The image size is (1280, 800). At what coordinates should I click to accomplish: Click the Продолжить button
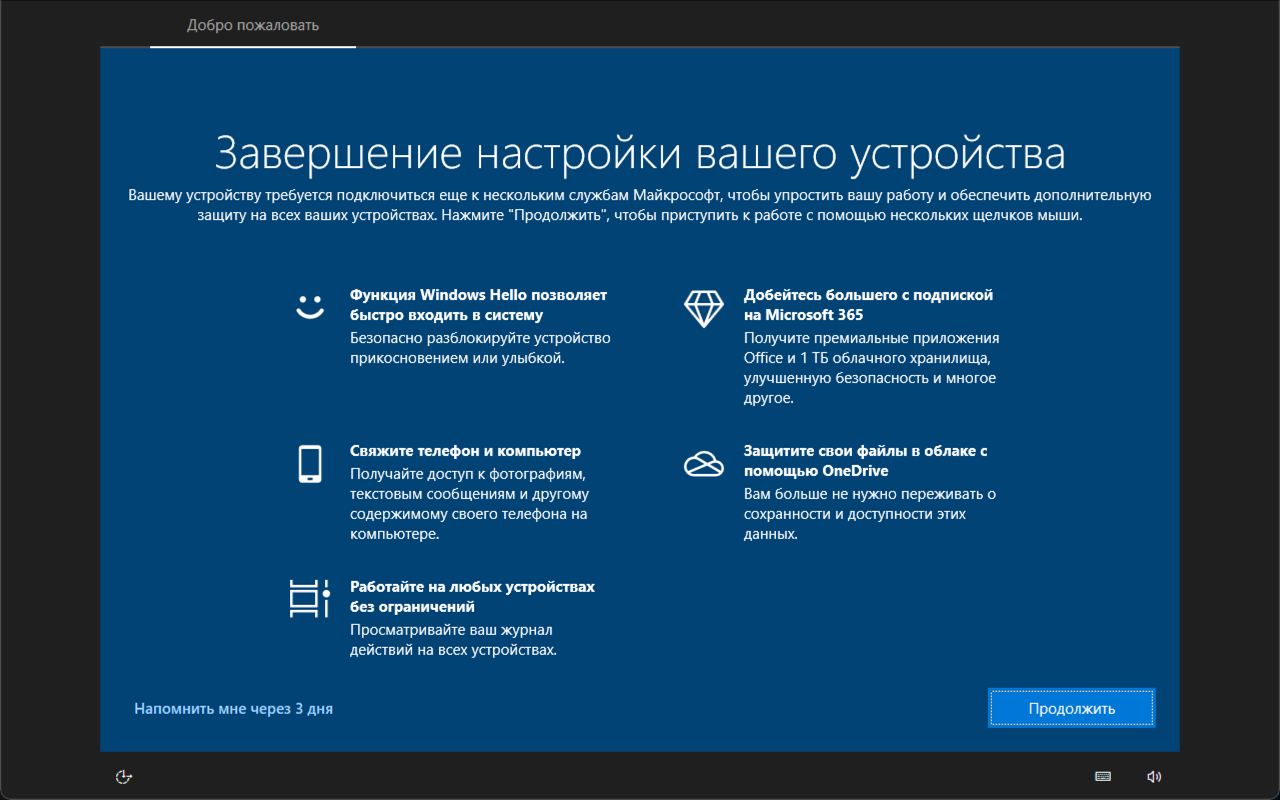click(x=1071, y=708)
